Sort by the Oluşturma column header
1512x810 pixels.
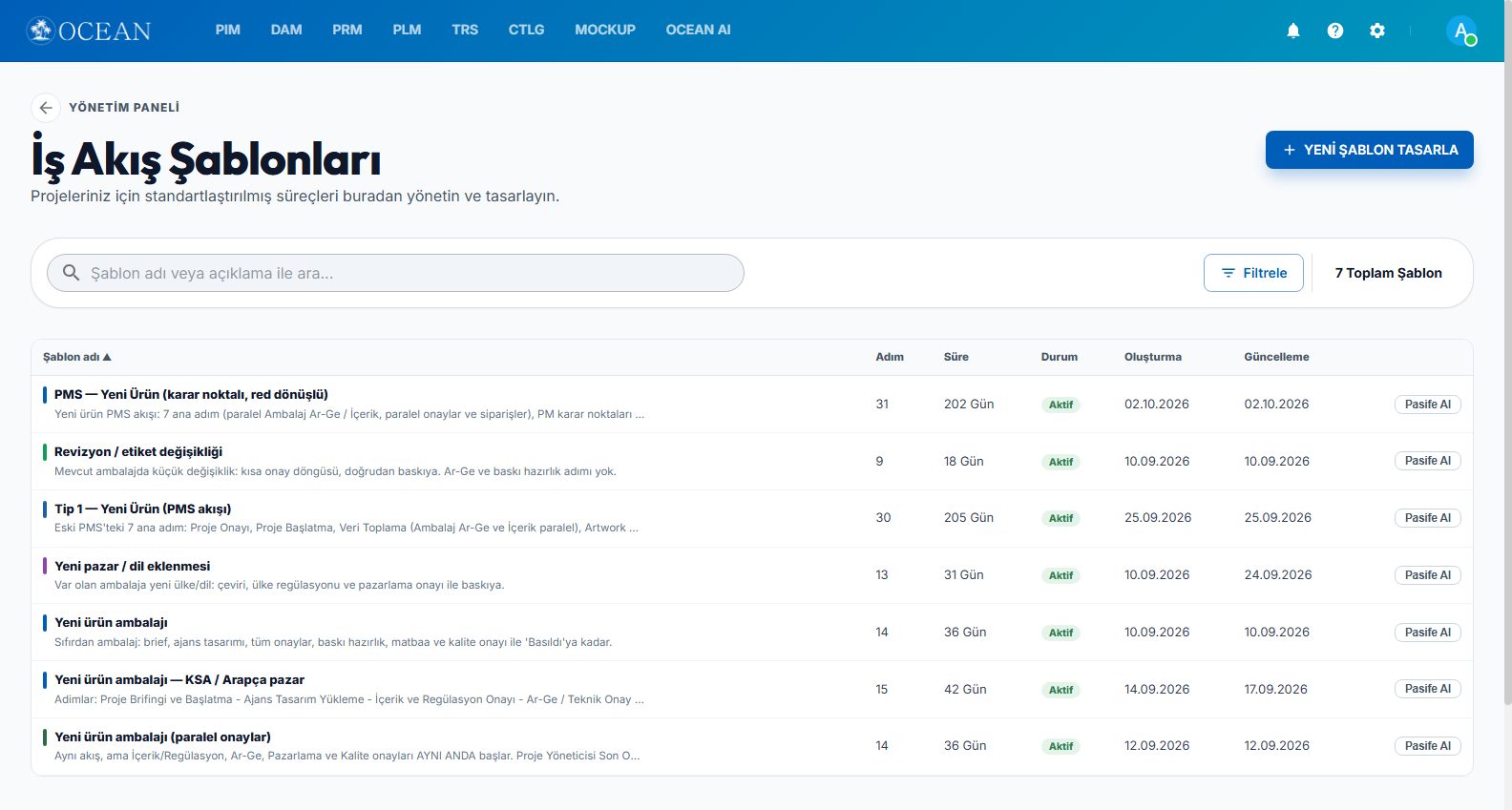(1153, 357)
